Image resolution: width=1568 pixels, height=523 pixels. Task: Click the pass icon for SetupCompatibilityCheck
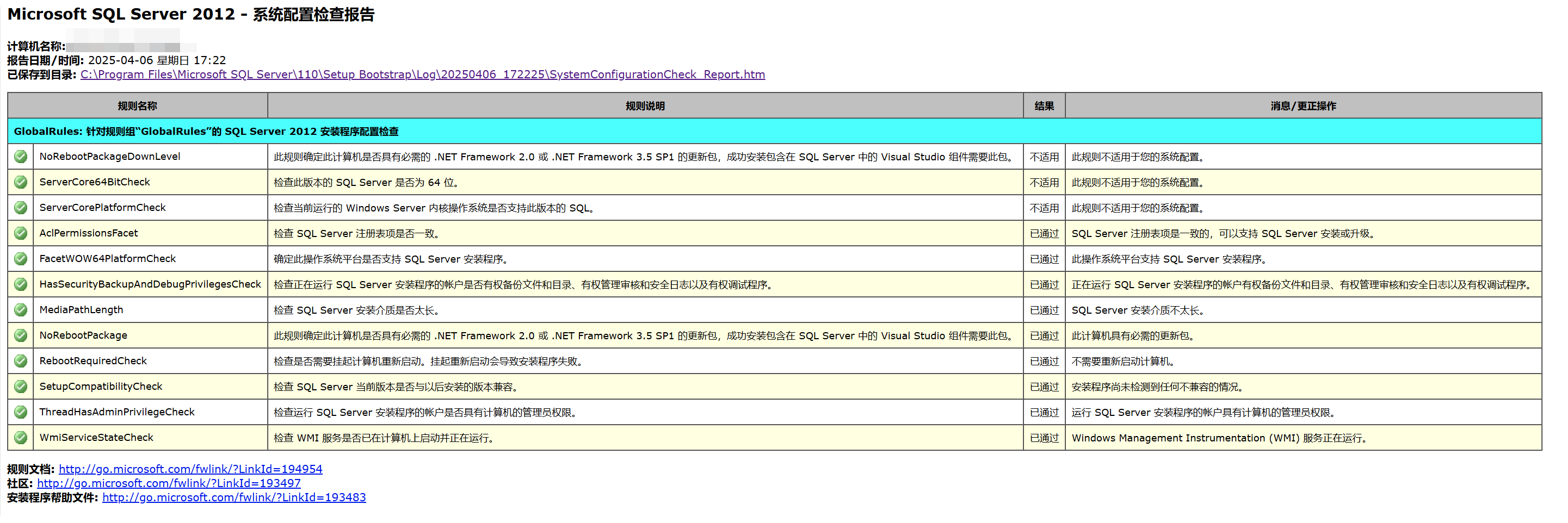coord(21,387)
